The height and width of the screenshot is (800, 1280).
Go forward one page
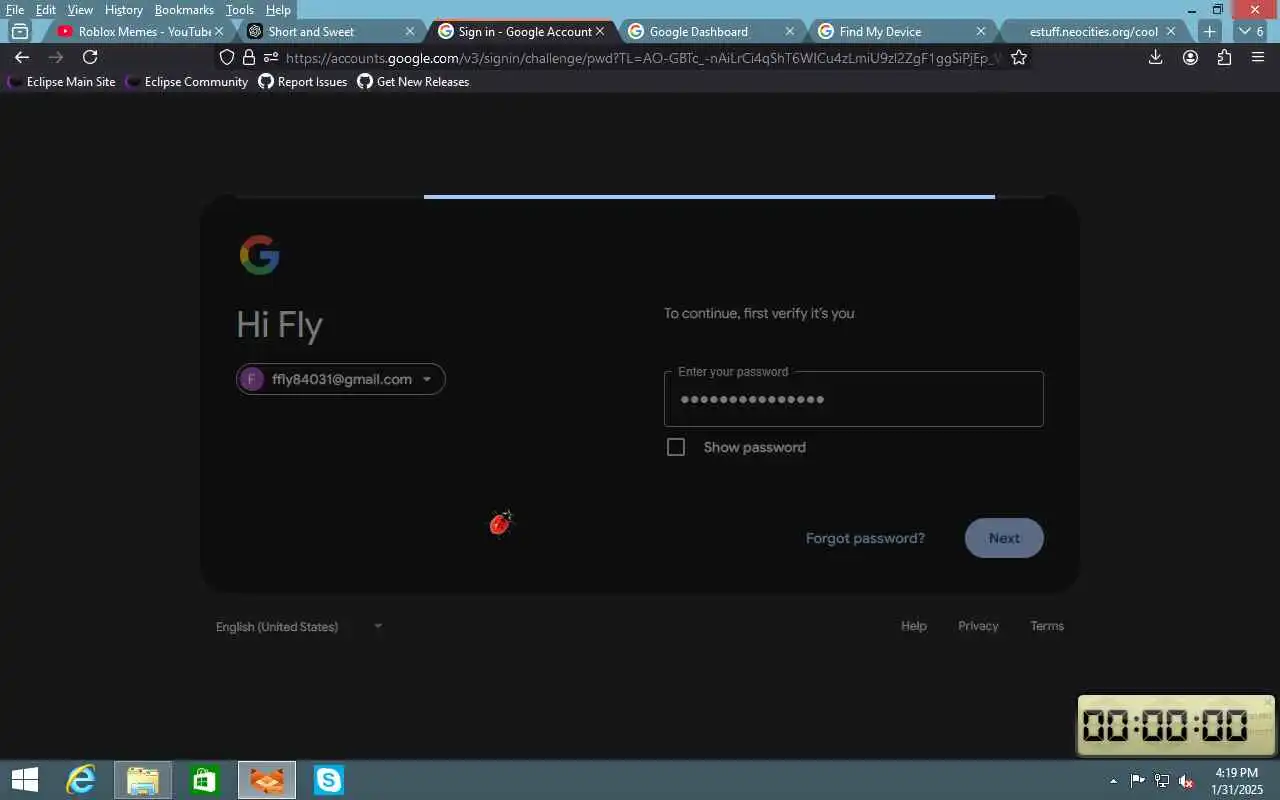[56, 57]
